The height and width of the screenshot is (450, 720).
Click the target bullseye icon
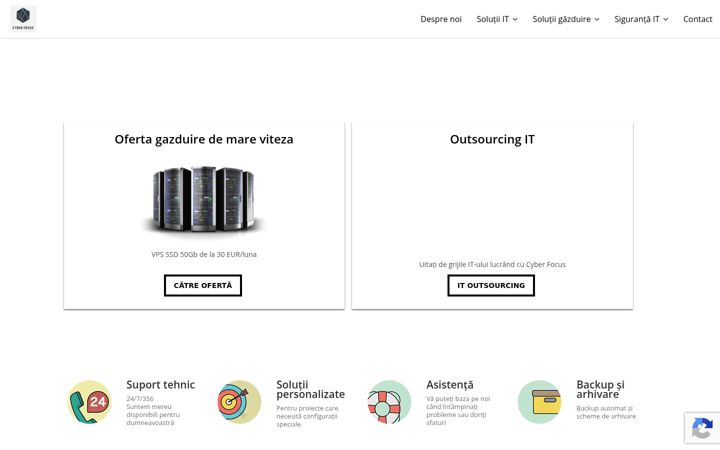(239, 402)
